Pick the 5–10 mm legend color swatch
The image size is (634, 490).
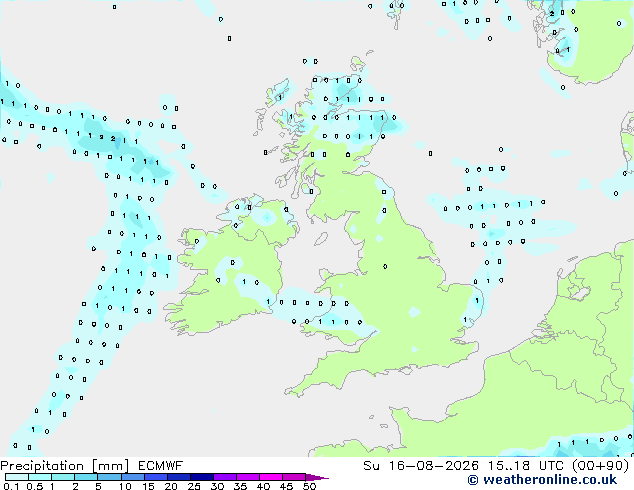tap(109, 477)
